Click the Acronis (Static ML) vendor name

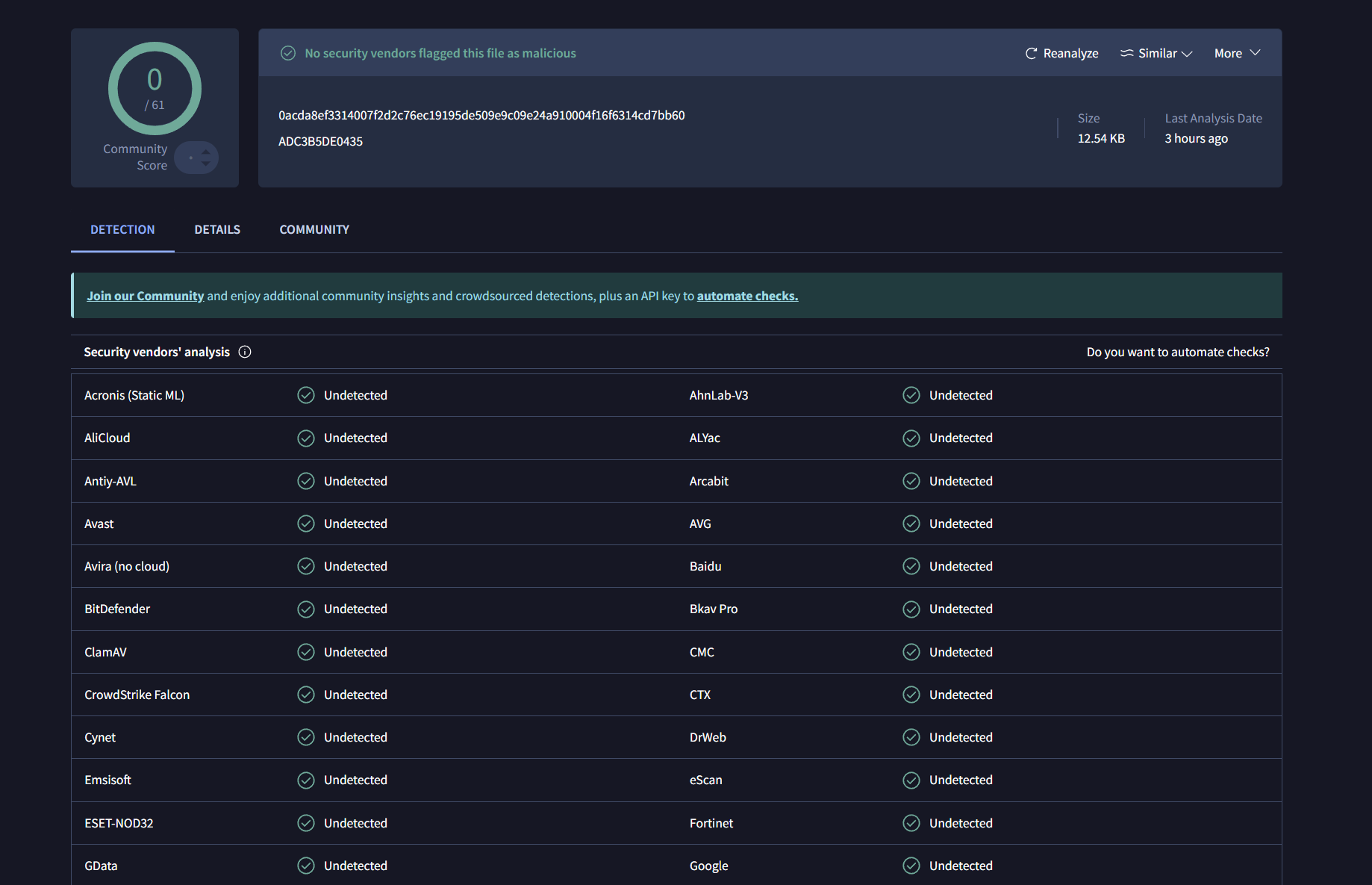coord(134,395)
